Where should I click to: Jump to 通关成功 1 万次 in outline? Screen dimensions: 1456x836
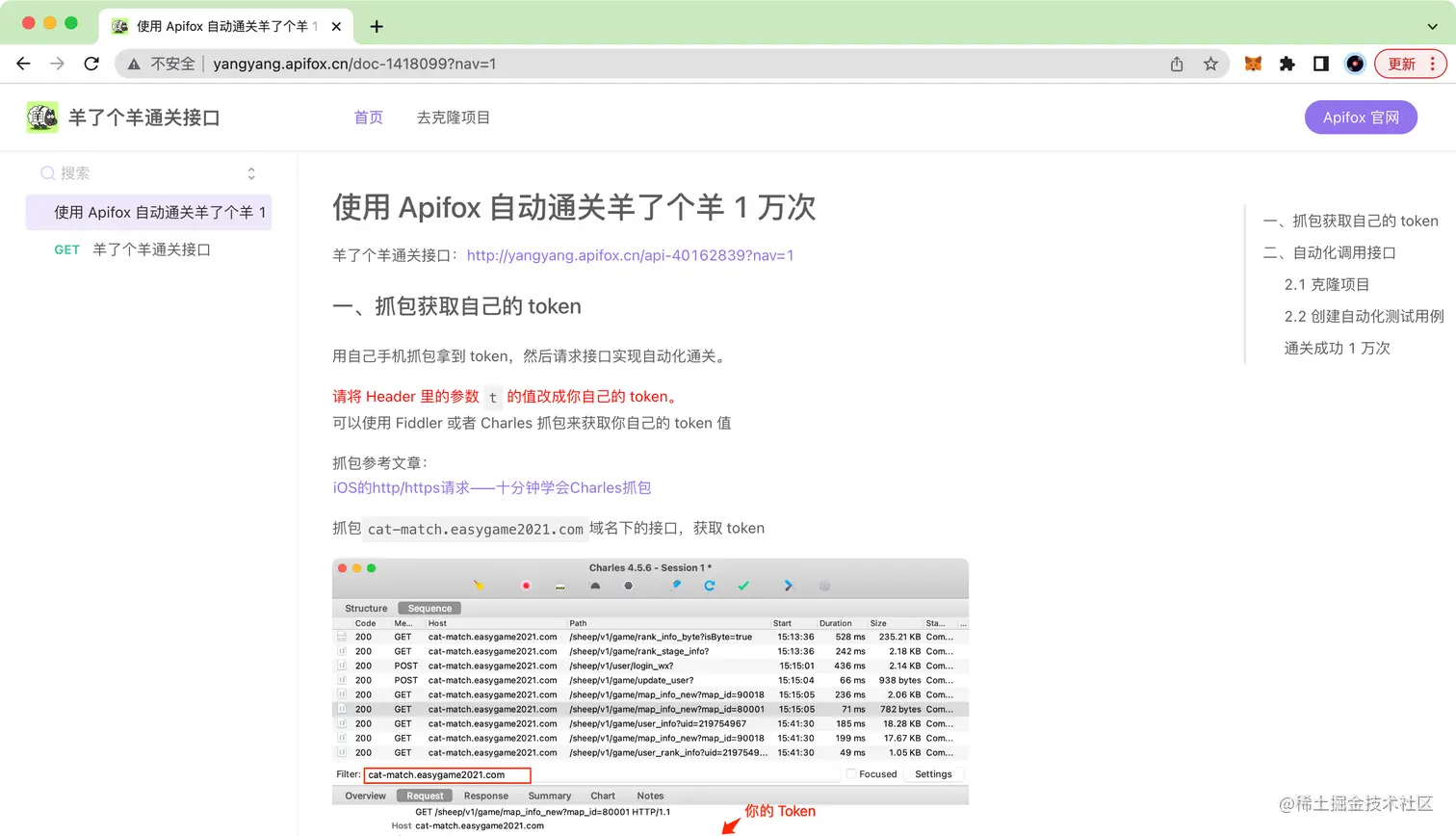click(x=1337, y=348)
